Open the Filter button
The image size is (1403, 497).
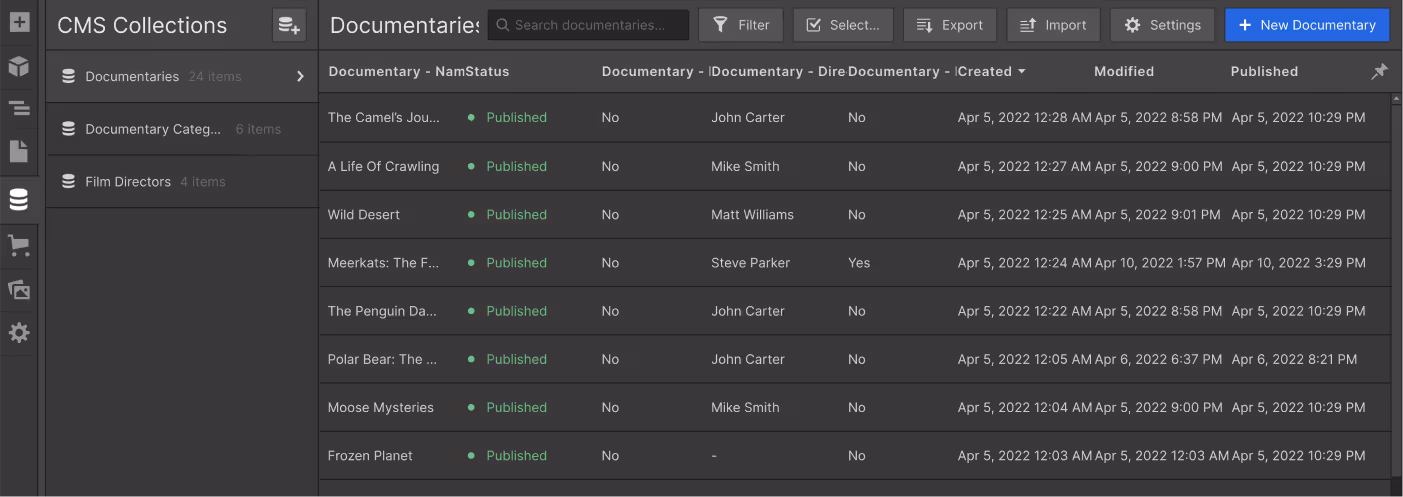click(741, 25)
